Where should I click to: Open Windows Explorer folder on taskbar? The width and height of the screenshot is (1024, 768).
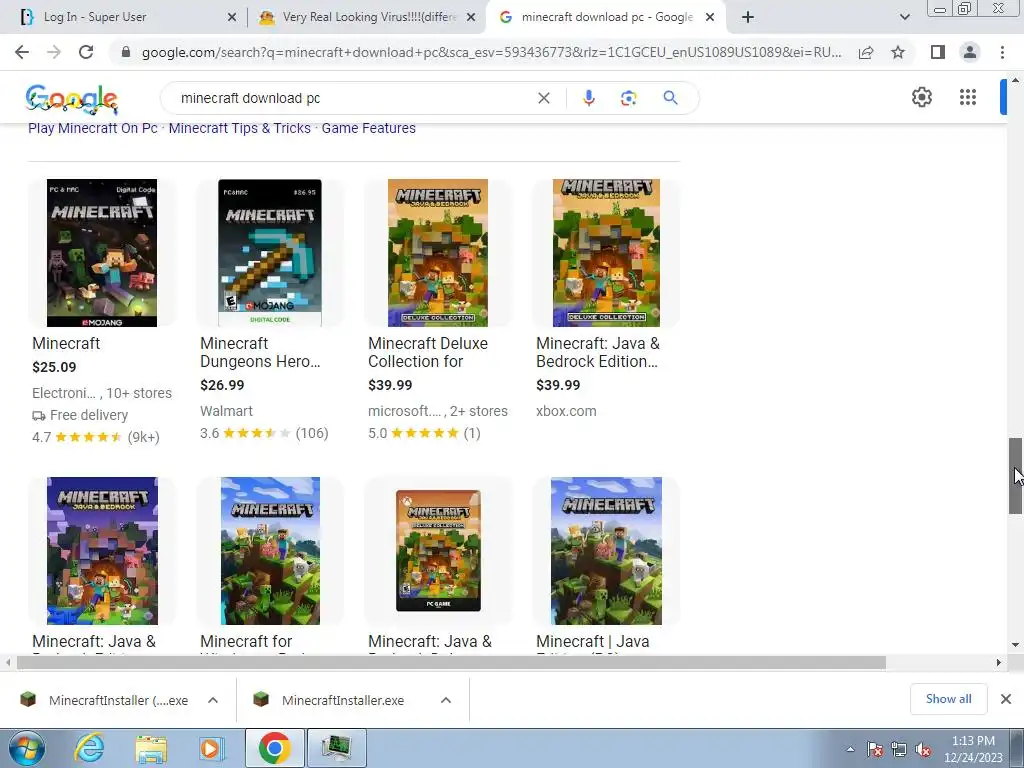[152, 748]
